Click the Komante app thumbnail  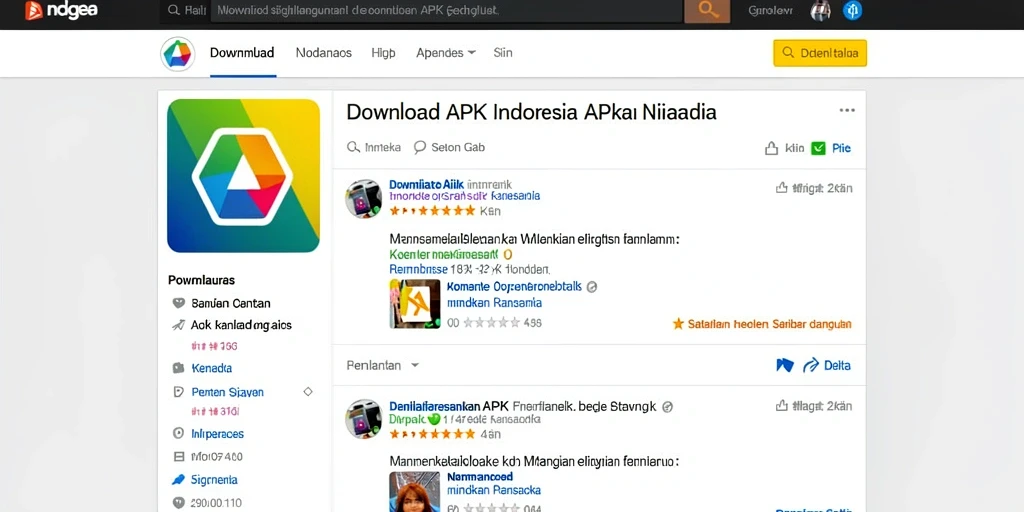[415, 304]
